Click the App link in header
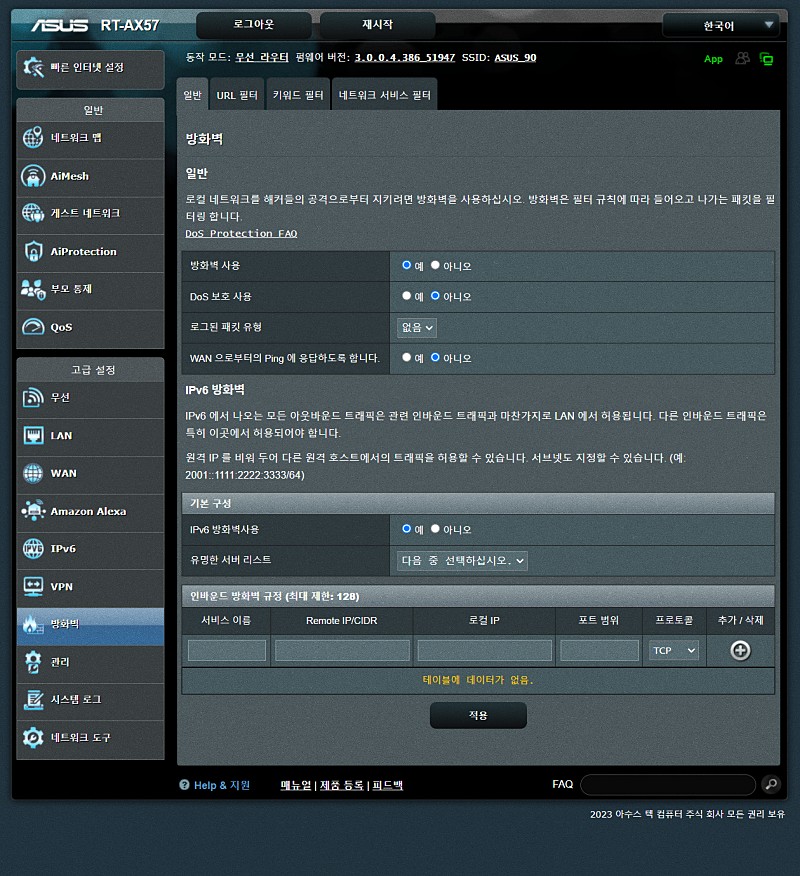Screen dimensions: 800x876 (x=713, y=59)
